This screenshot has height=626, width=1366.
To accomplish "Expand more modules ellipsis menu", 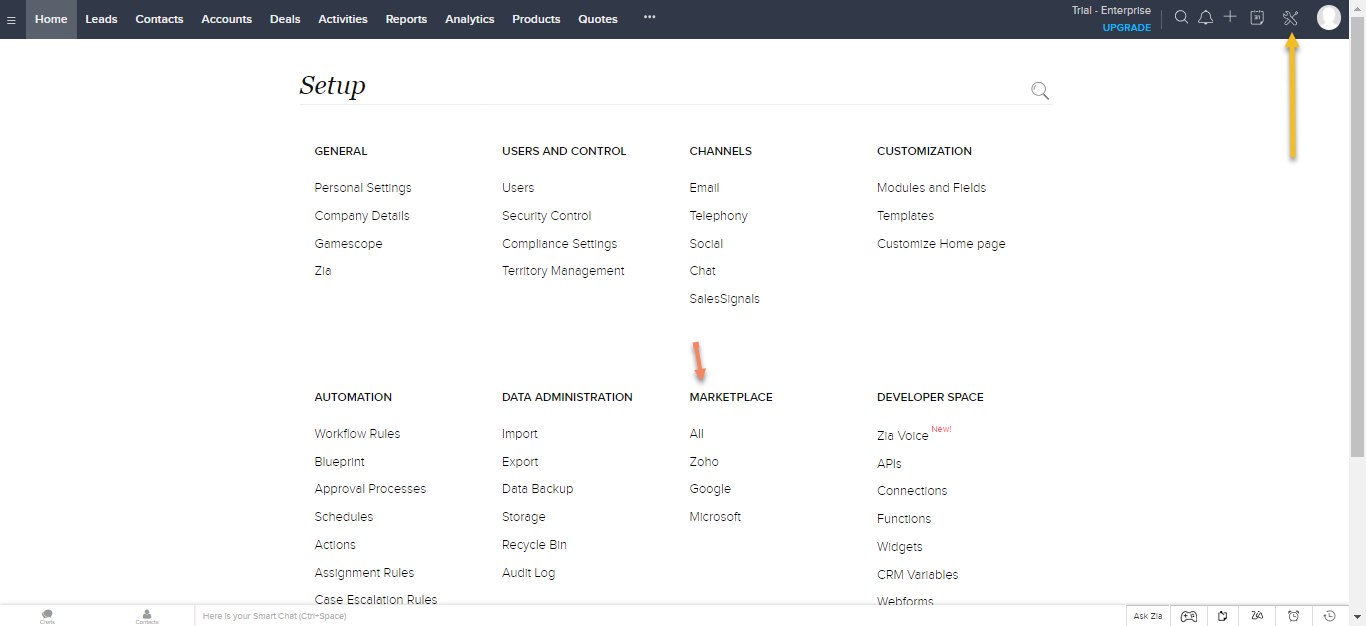I will 650,17.
